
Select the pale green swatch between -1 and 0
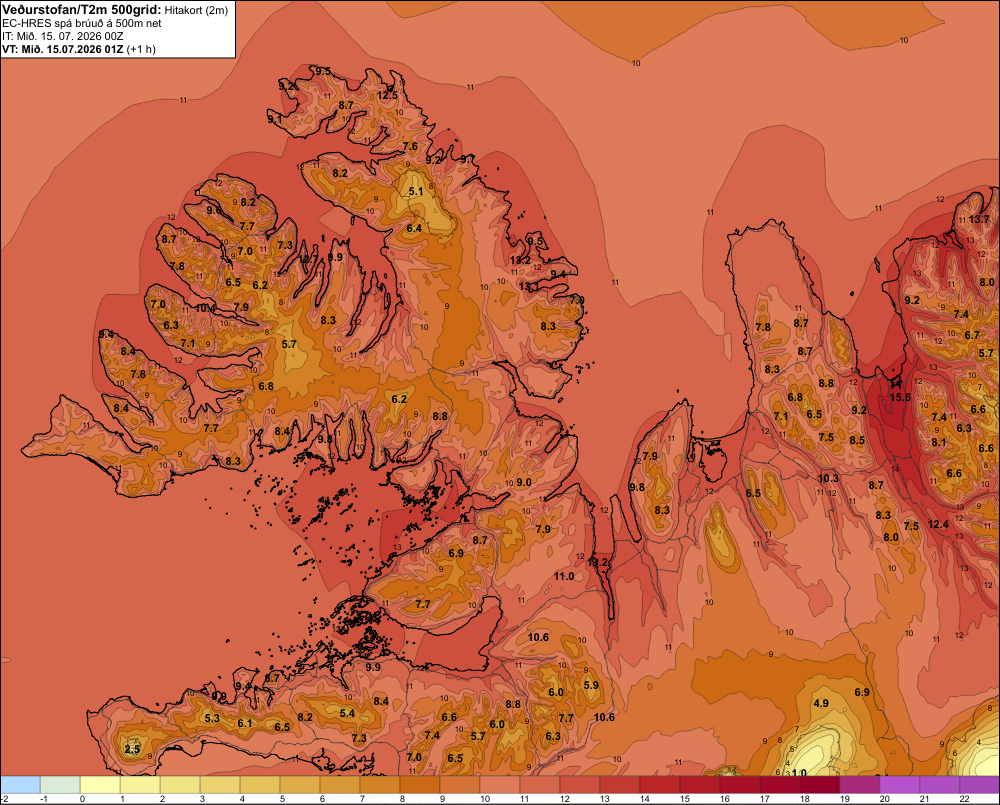61,785
